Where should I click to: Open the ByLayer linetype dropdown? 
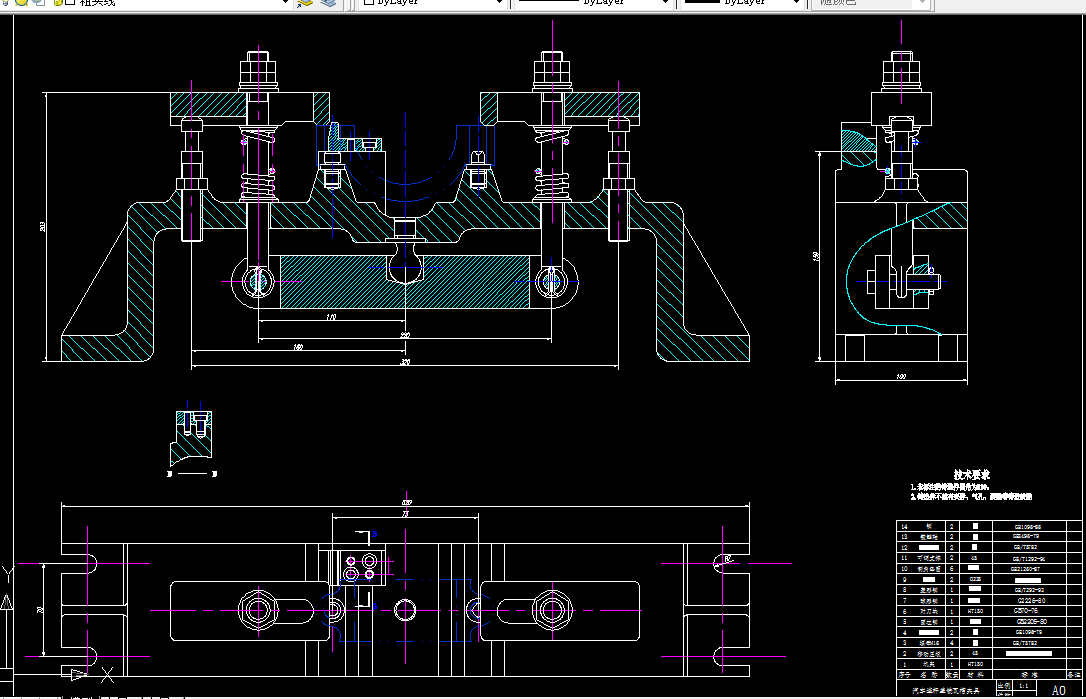(666, 3)
